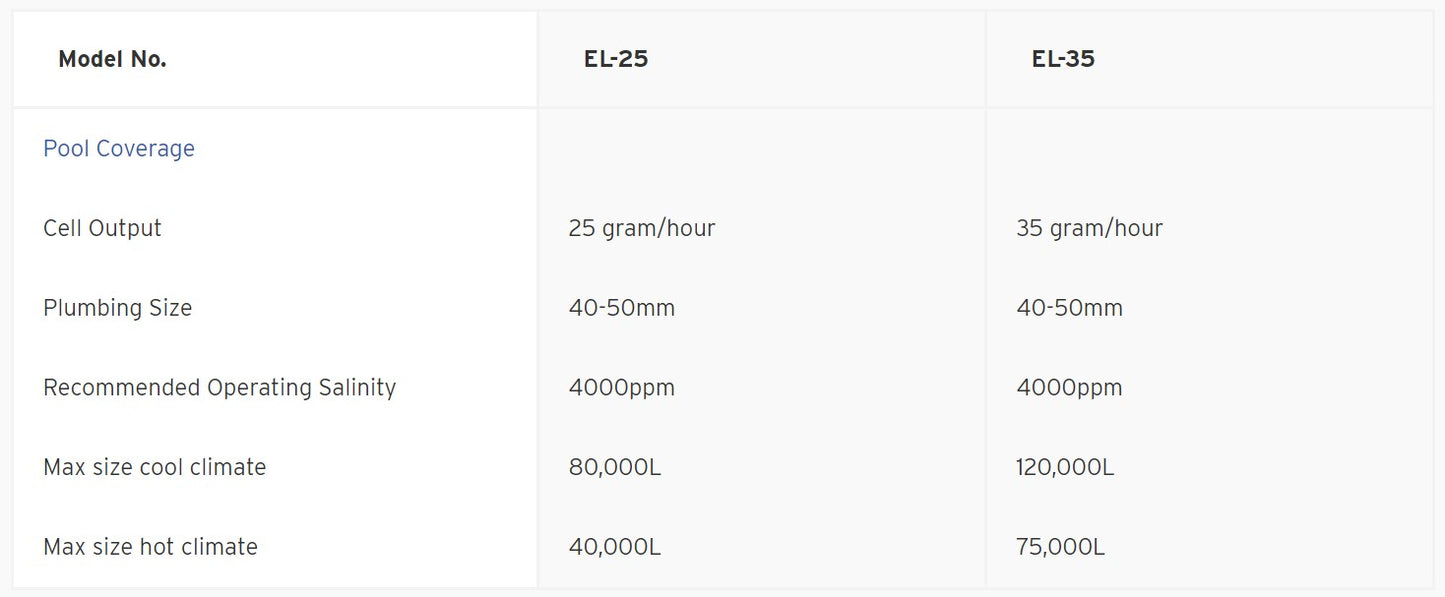Select the Cell Output row label
Image resolution: width=1445 pixels, height=597 pixels.
tap(102, 228)
